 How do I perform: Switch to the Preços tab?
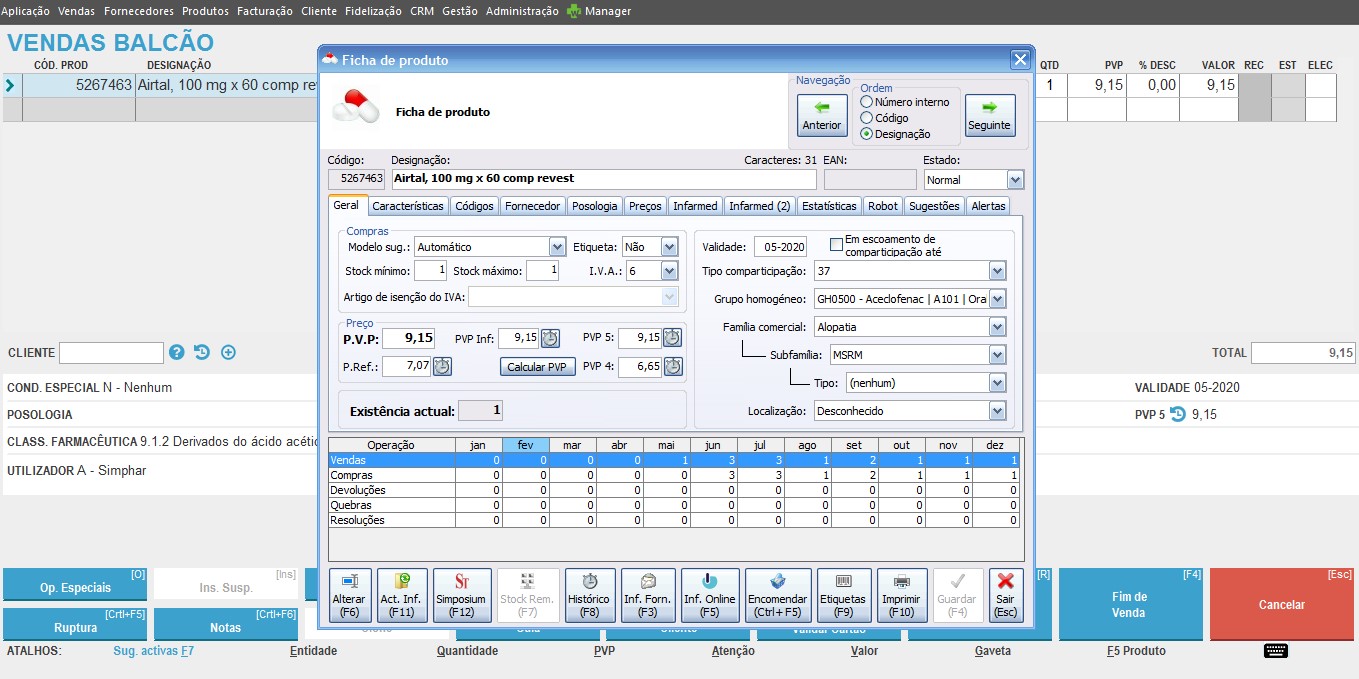645,206
